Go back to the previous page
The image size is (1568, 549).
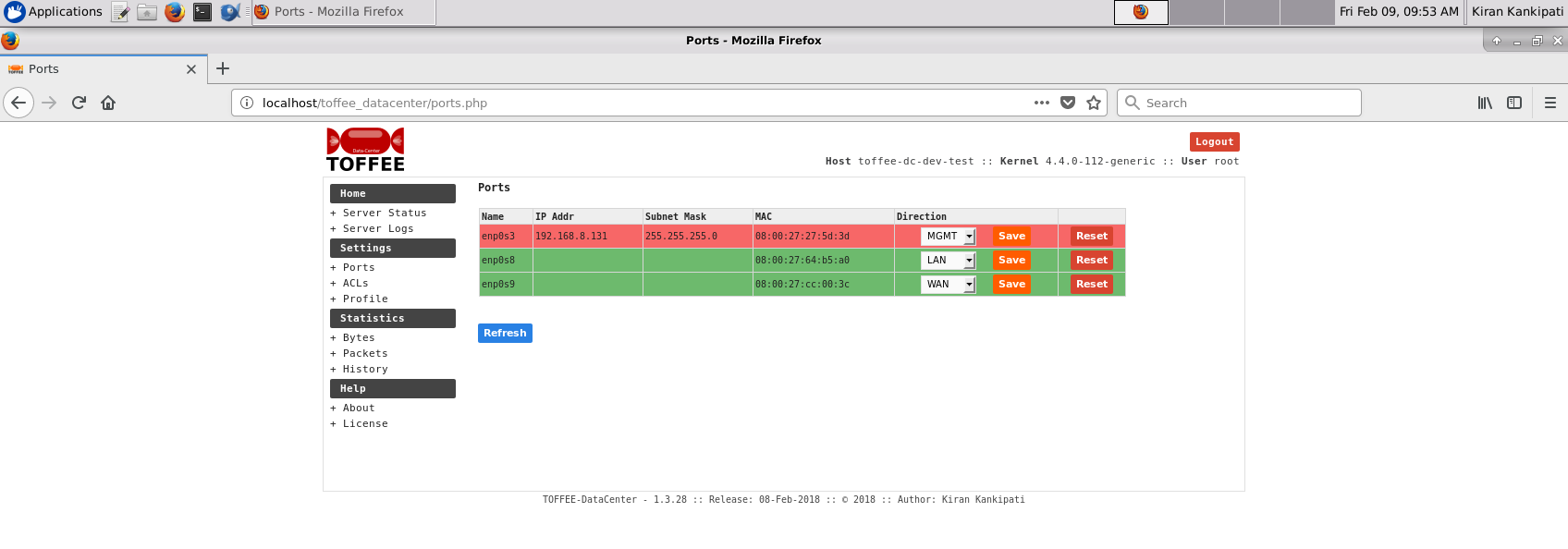[x=18, y=103]
